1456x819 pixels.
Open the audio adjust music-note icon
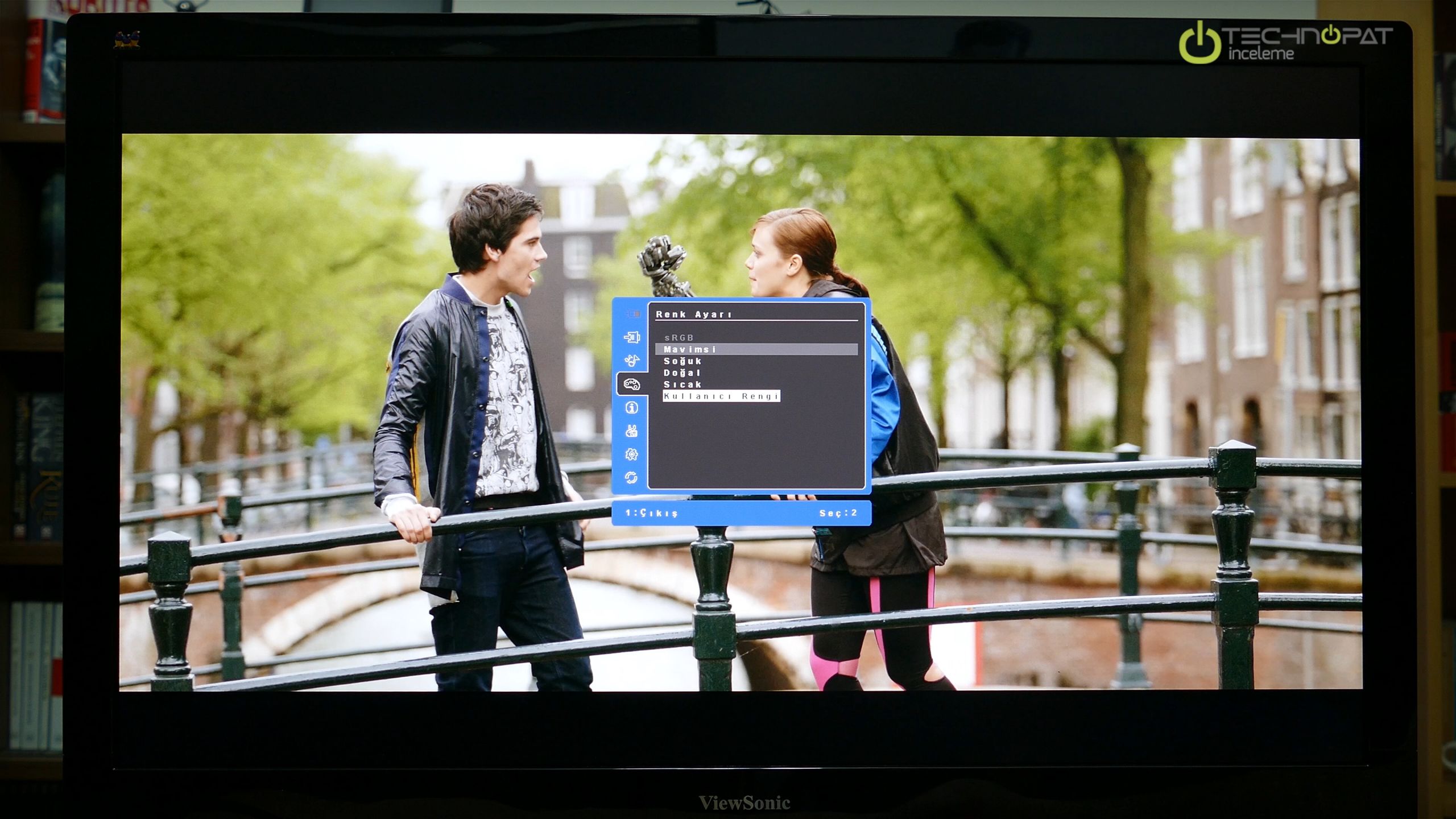click(632, 361)
